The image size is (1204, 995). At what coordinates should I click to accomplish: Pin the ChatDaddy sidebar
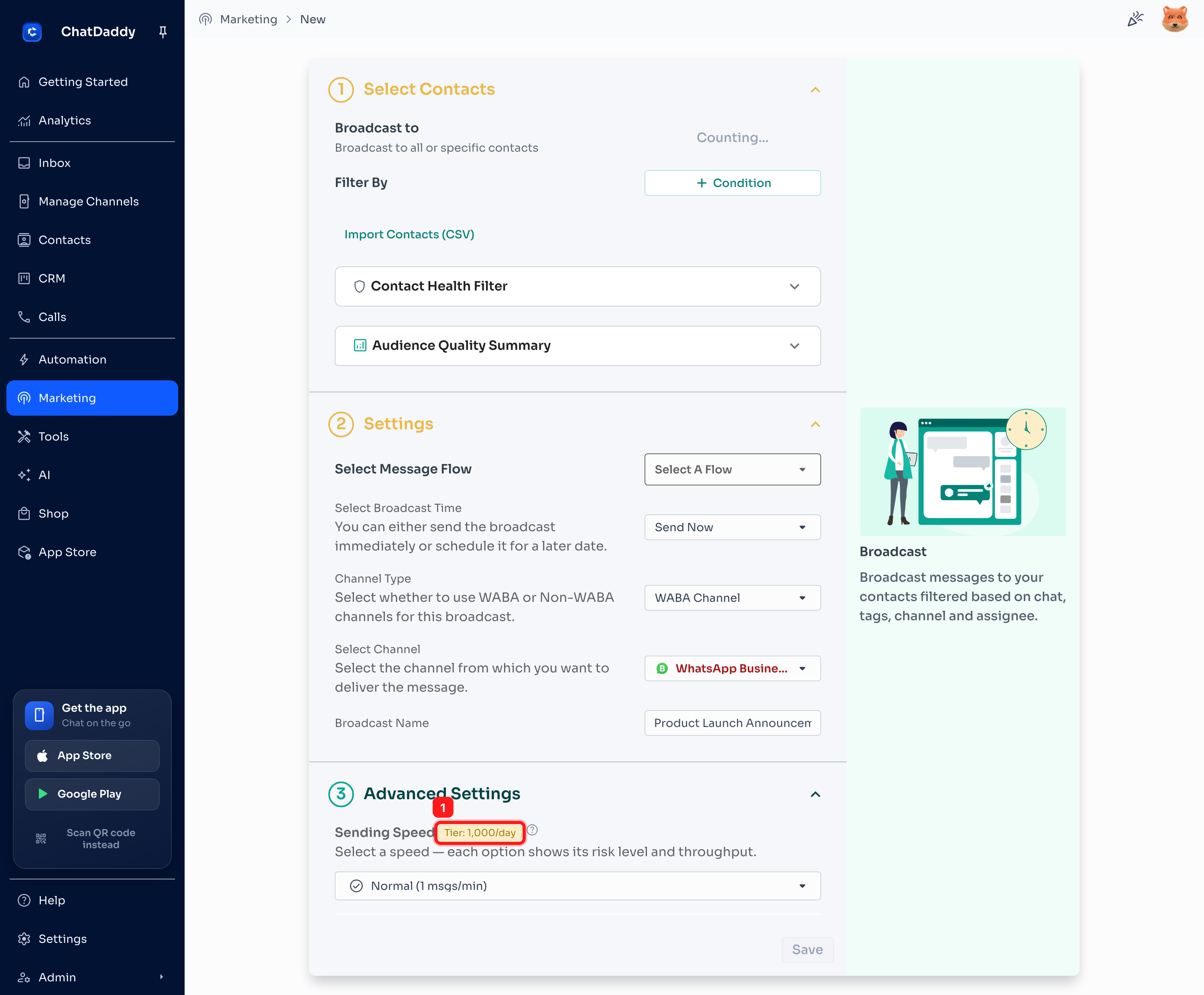[x=163, y=32]
